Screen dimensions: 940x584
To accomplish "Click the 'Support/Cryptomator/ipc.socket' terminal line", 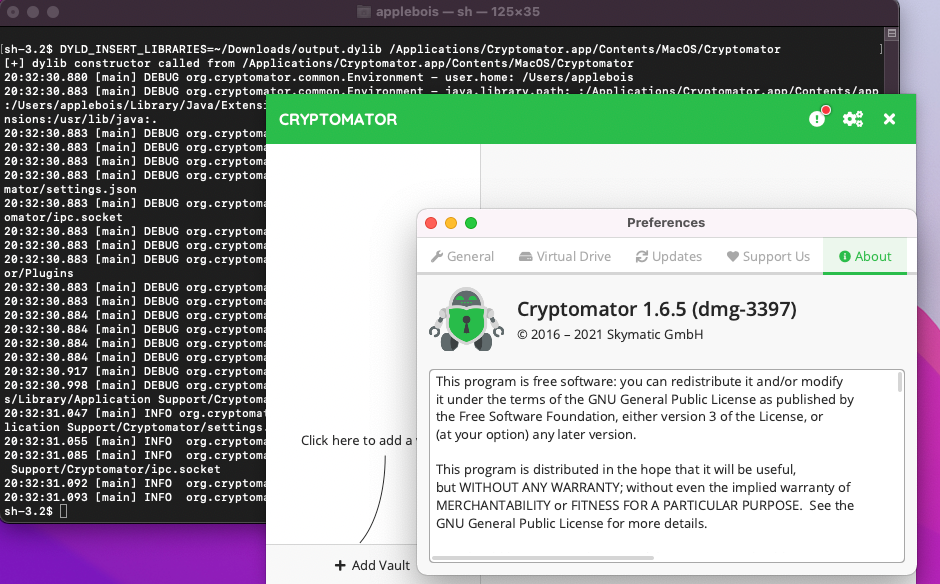I will pyautogui.click(x=116, y=469).
